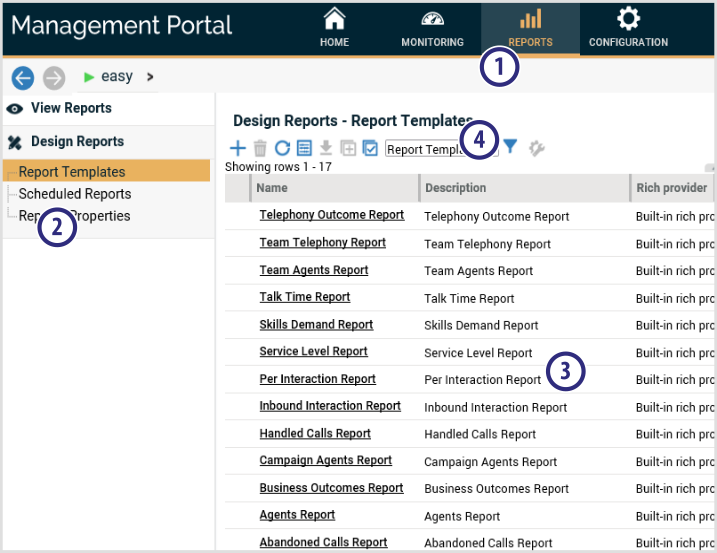This screenshot has height=553, width=717.
Task: Open the Agents Report link
Action: (297, 515)
